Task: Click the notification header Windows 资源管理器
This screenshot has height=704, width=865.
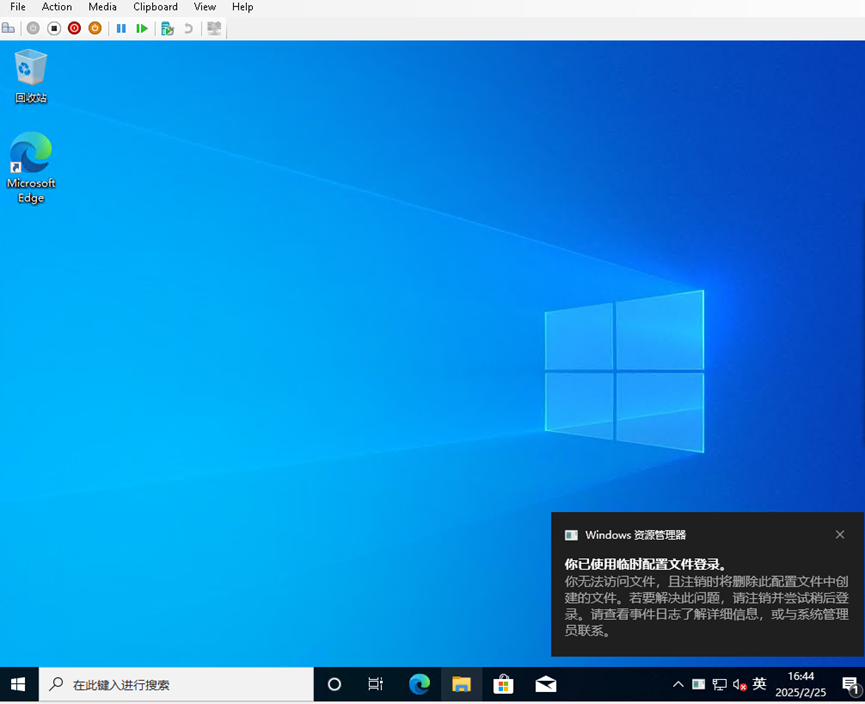Action: pos(635,535)
